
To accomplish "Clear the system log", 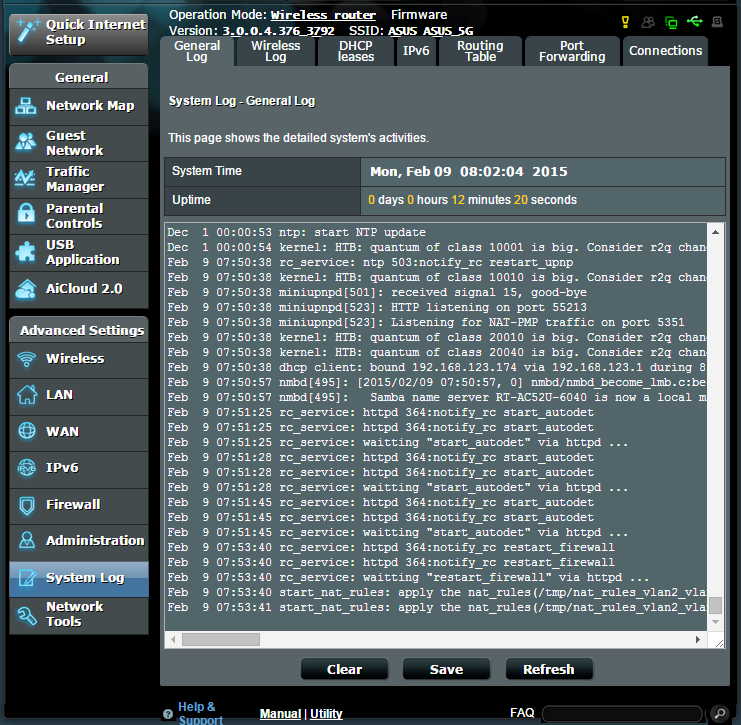I will coord(345,669).
